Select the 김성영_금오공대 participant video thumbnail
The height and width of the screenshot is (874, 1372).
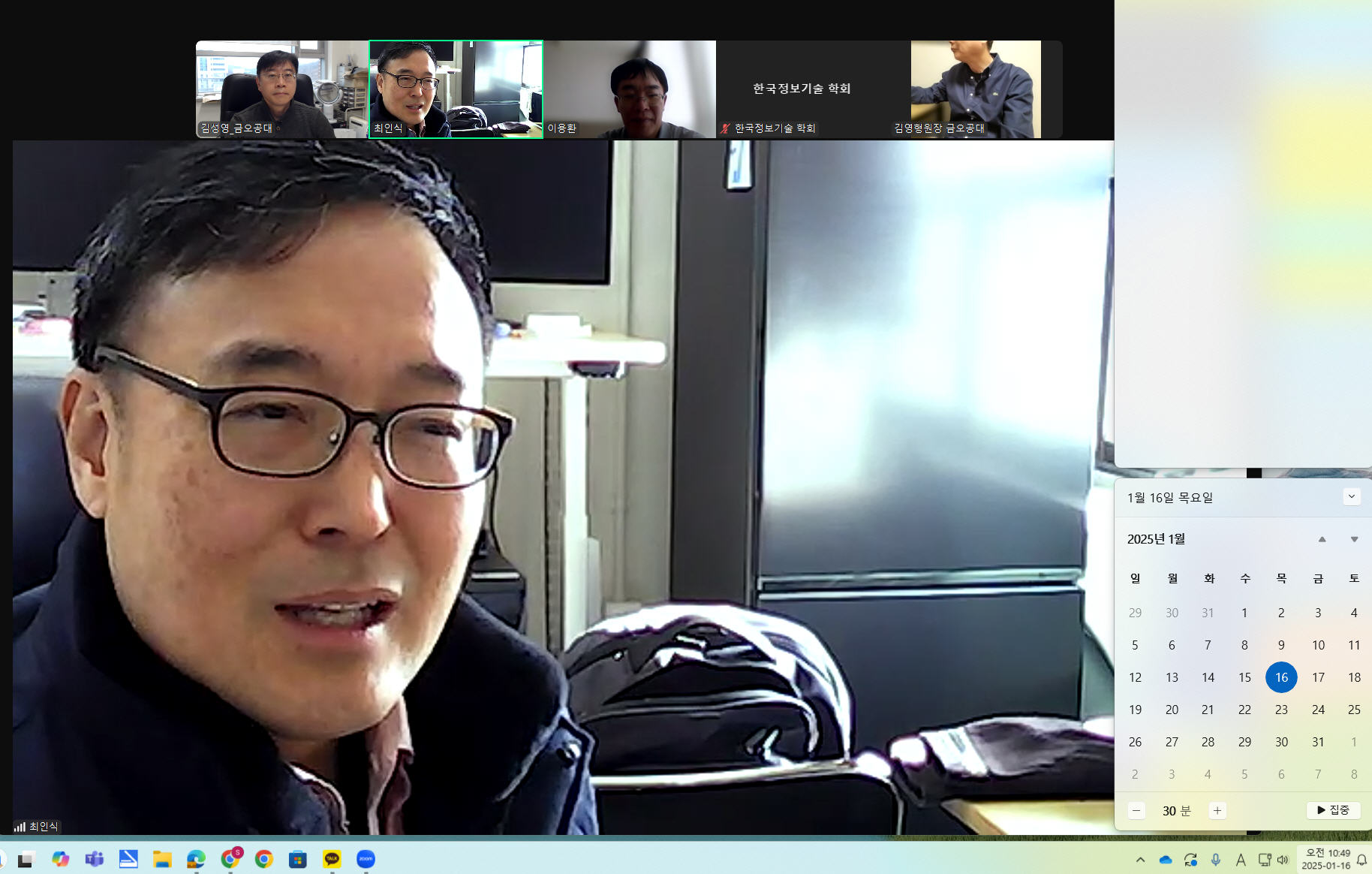282,89
